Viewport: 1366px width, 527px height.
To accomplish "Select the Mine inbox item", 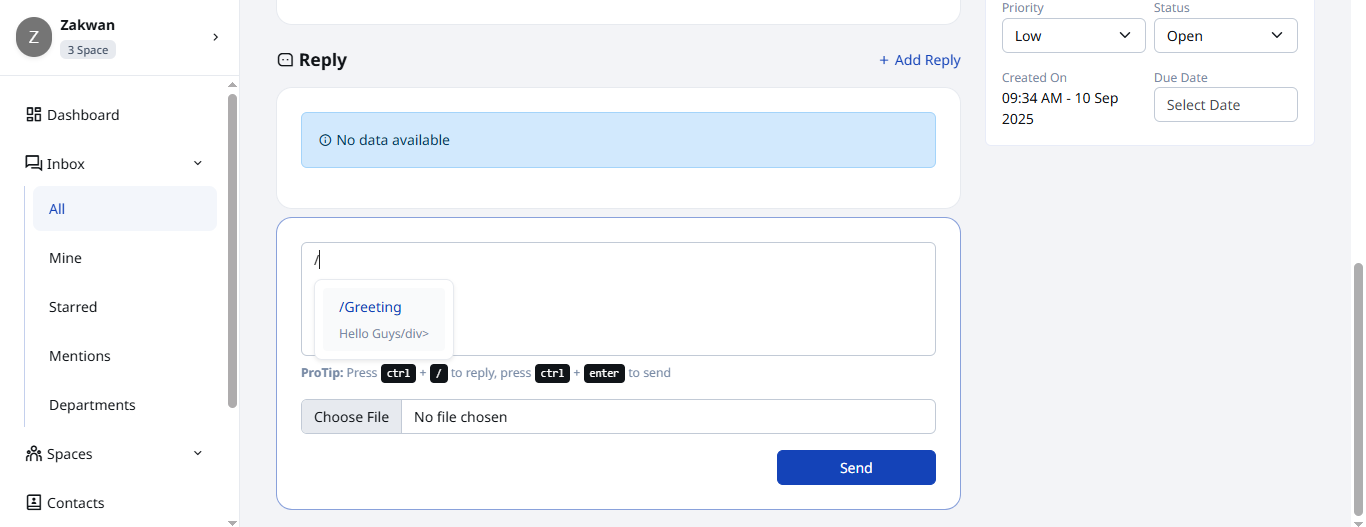I will click(66, 258).
